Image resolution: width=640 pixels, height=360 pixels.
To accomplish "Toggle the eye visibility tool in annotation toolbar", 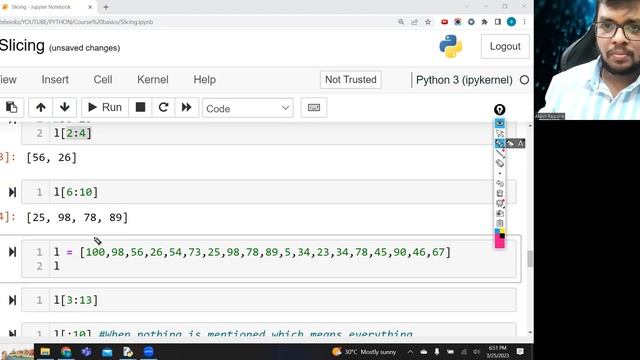I will pyautogui.click(x=500, y=123).
